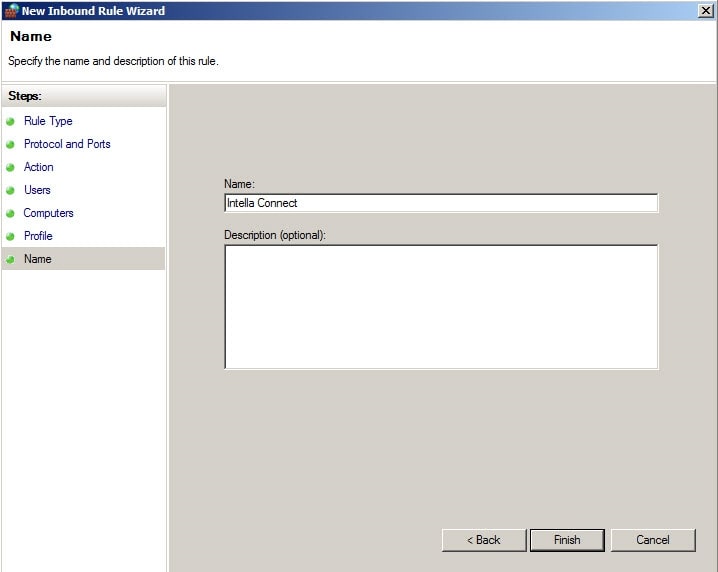Click Finish to create the rule
The image size is (718, 572).
567,540
